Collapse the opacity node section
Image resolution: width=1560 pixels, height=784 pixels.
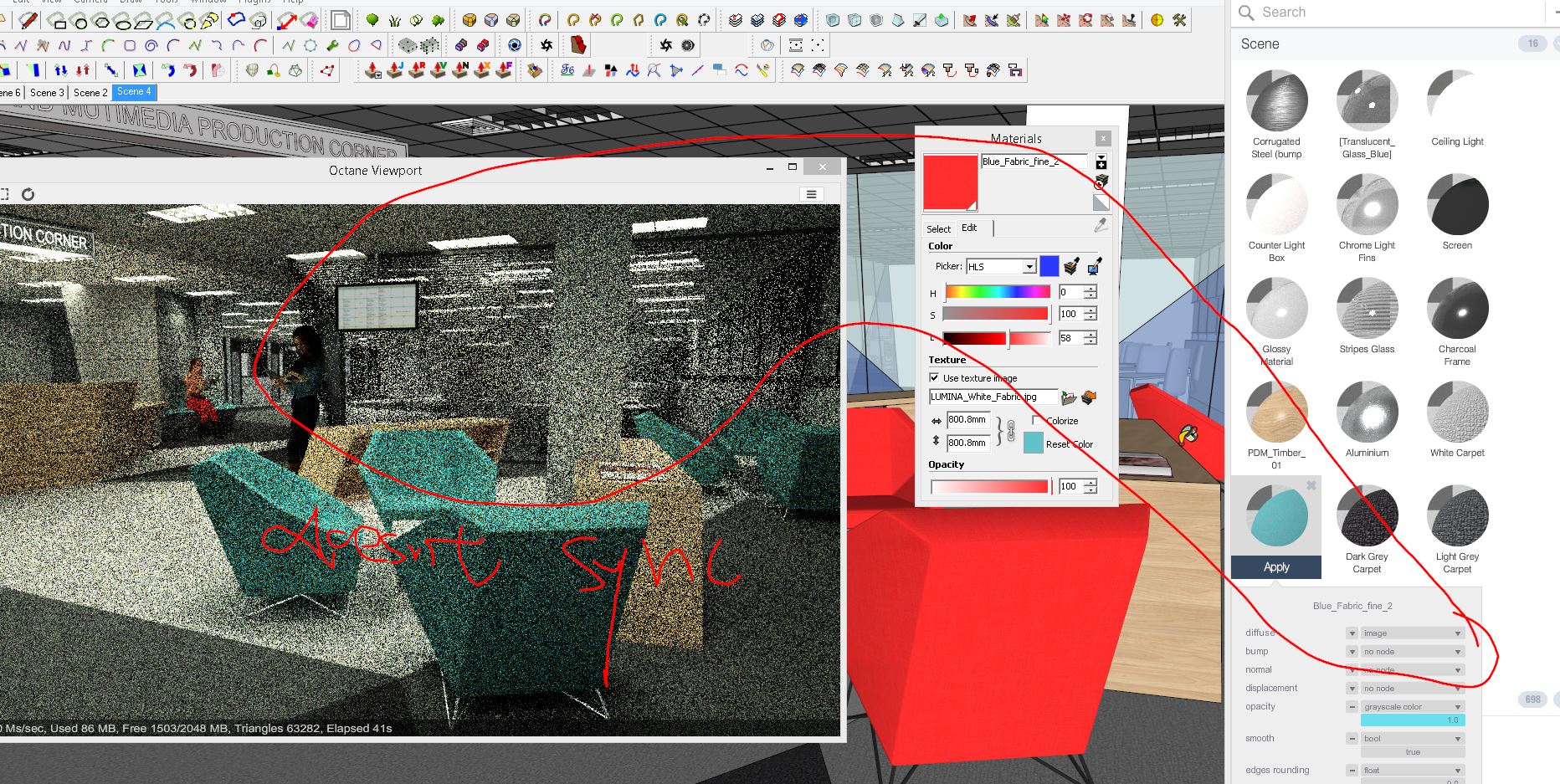pyautogui.click(x=1352, y=707)
